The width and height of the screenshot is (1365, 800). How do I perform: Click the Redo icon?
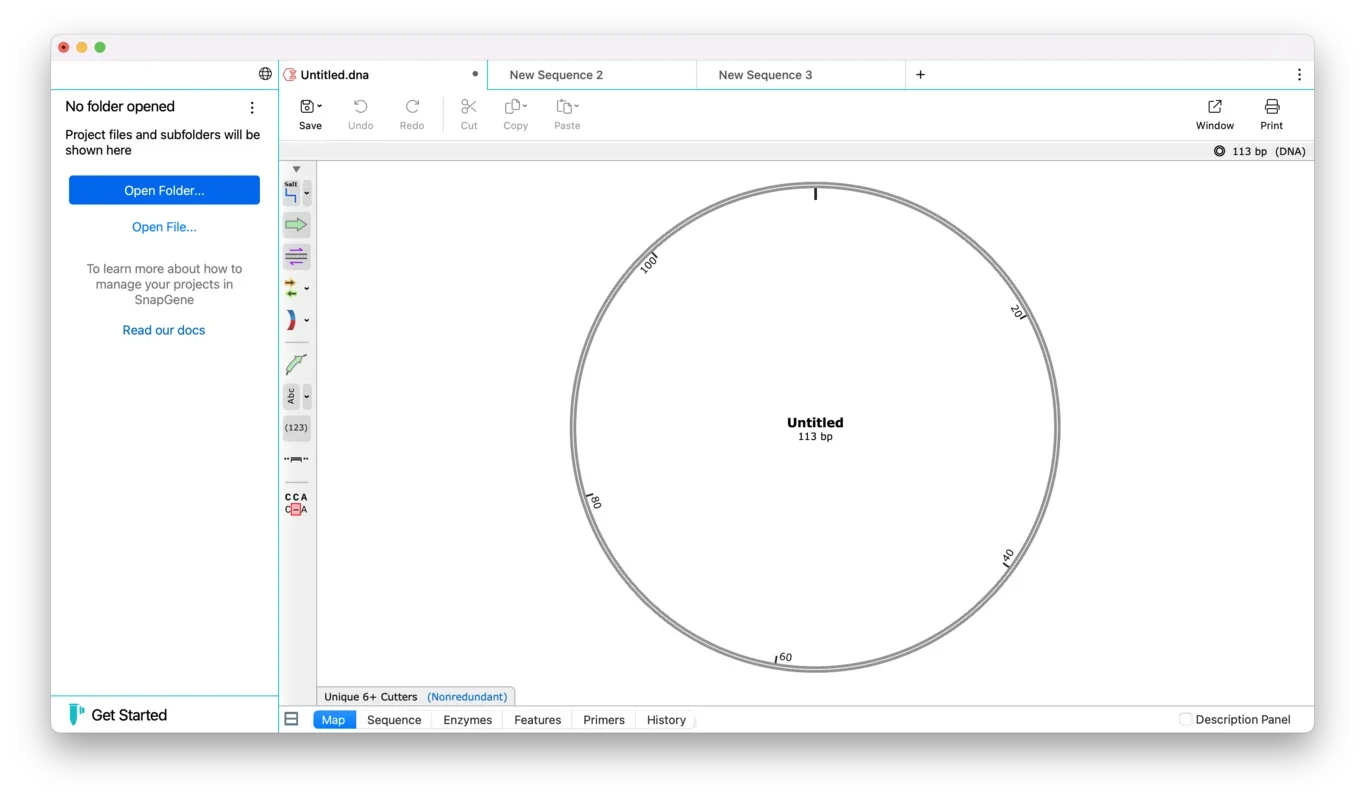tap(412, 106)
